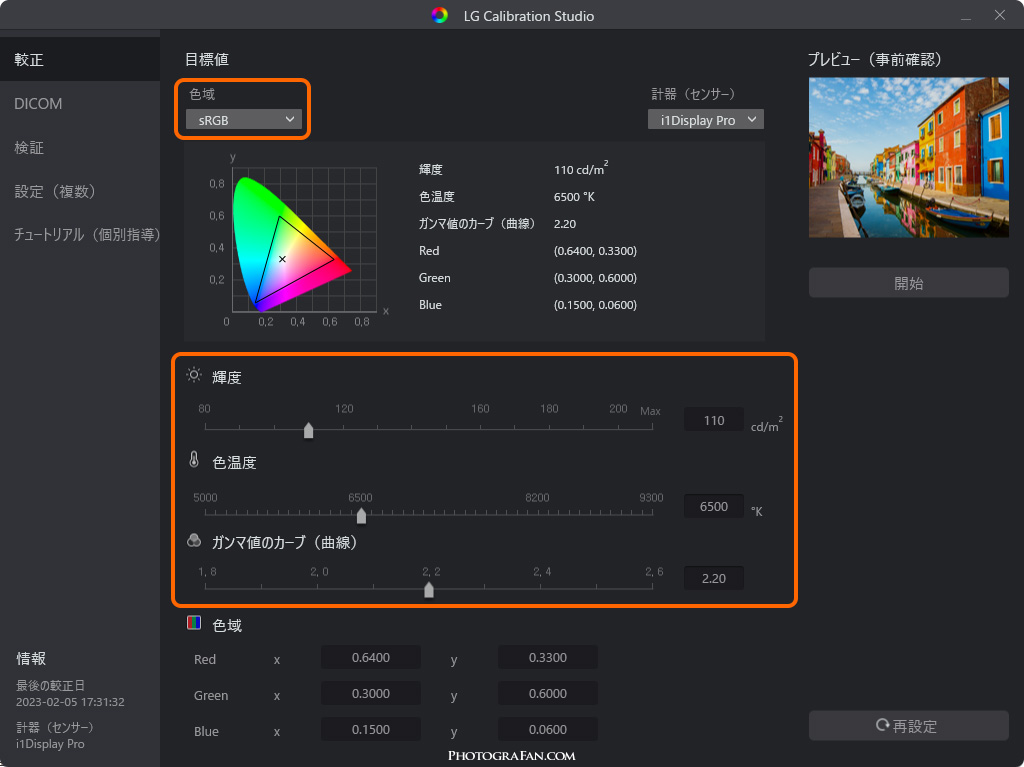Click the 目標値 heading
1024x767 pixels.
click(x=206, y=59)
